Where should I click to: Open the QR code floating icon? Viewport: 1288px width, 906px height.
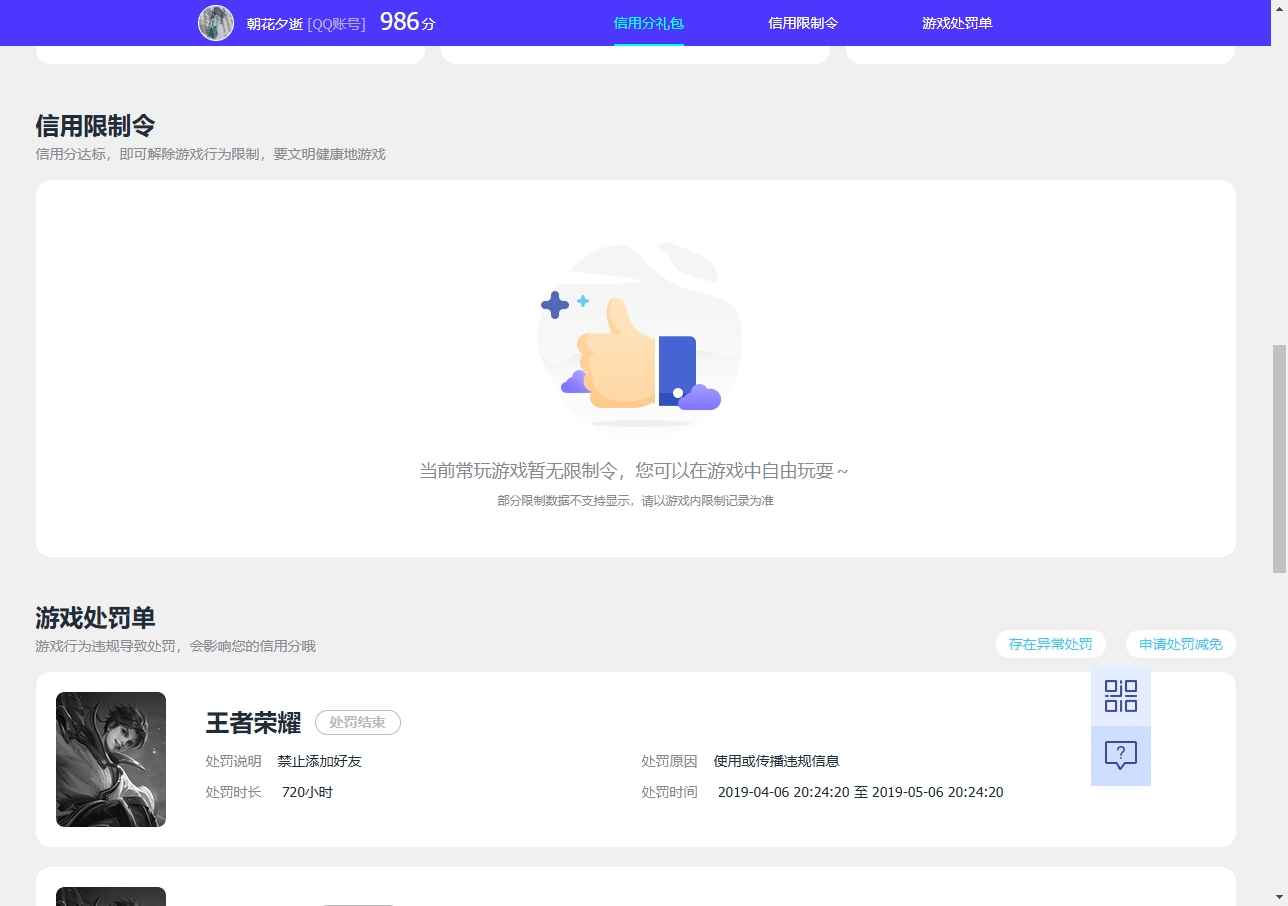(x=1120, y=696)
